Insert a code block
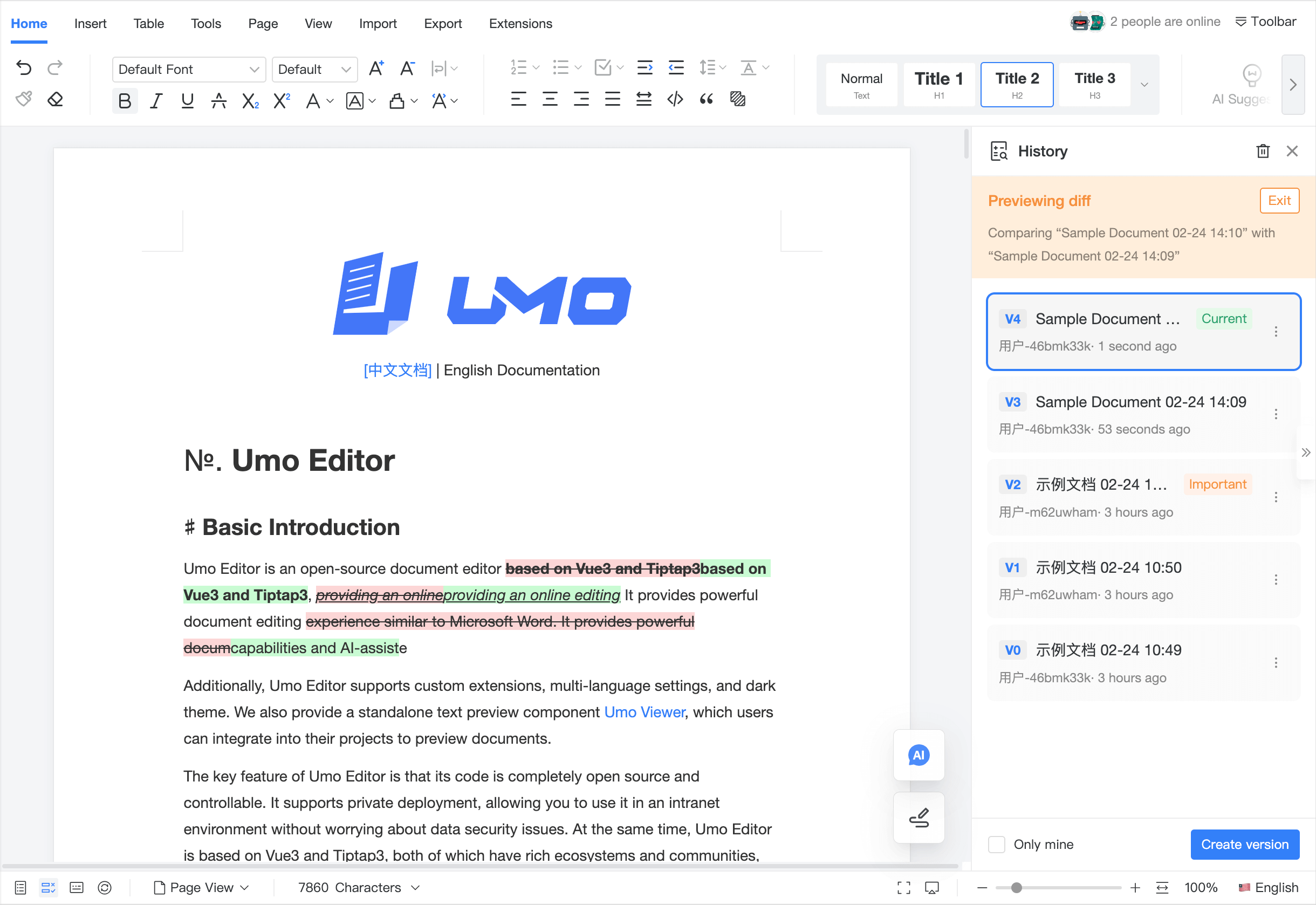This screenshot has width=1316, height=905. point(674,99)
